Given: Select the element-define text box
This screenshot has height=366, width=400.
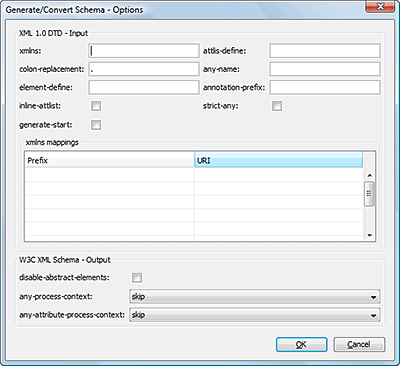Looking at the screenshot, I should [x=144, y=87].
